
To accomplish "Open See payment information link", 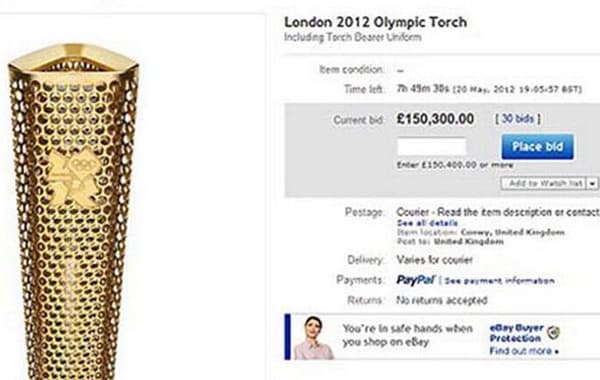I will 499,281.
